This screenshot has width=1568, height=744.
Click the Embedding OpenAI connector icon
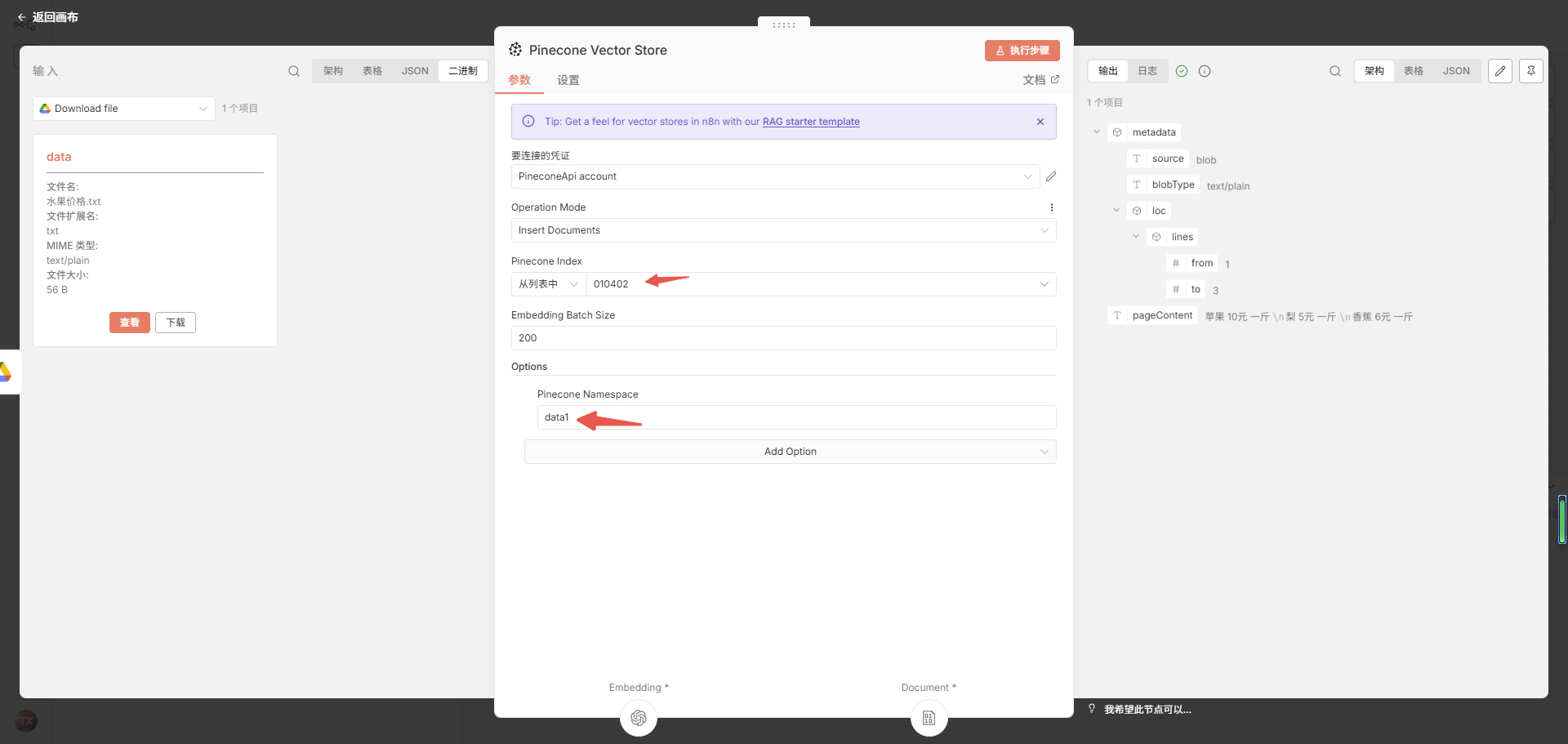point(639,718)
